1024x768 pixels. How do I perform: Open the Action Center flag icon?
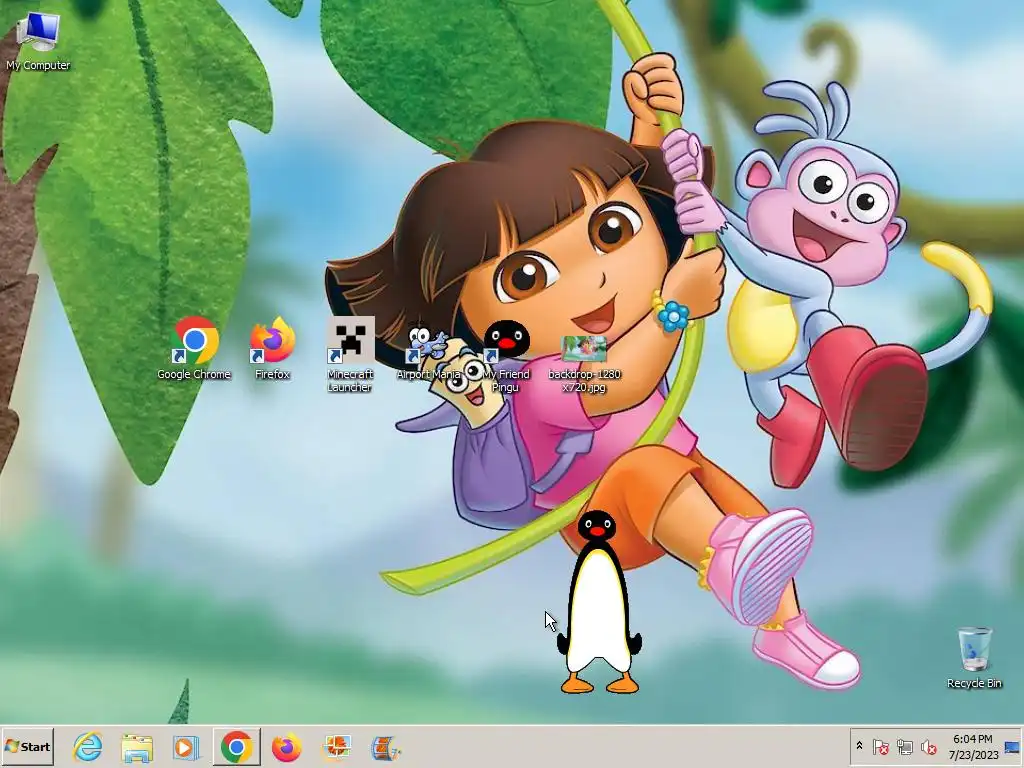point(880,746)
